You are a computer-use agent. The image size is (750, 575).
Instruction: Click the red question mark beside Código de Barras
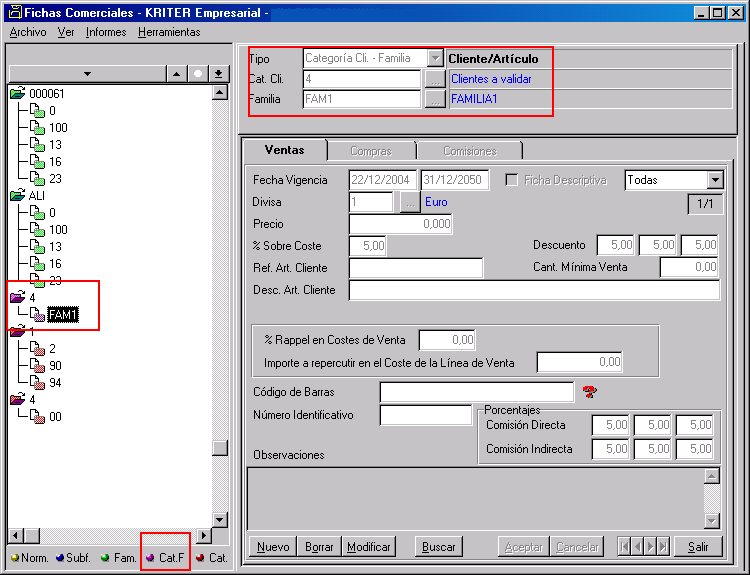(x=588, y=391)
